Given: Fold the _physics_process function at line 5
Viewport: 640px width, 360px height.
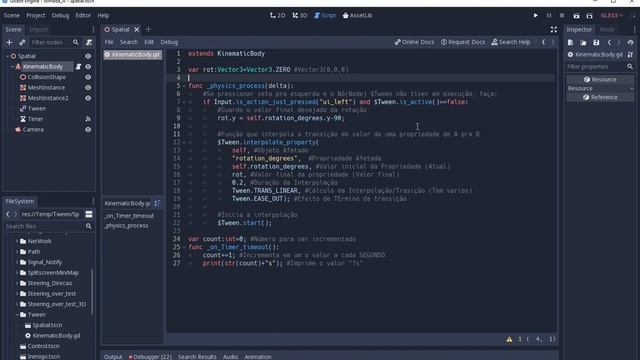Looking at the screenshot, I should tap(184, 86).
